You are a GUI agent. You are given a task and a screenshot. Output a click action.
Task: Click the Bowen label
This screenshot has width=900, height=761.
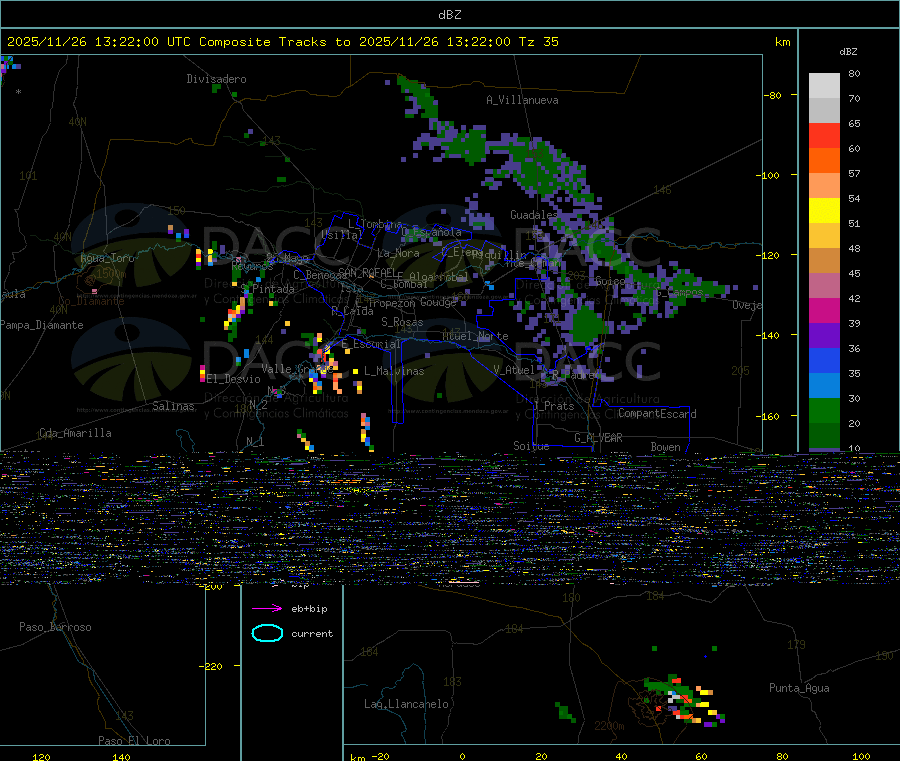tap(665, 447)
